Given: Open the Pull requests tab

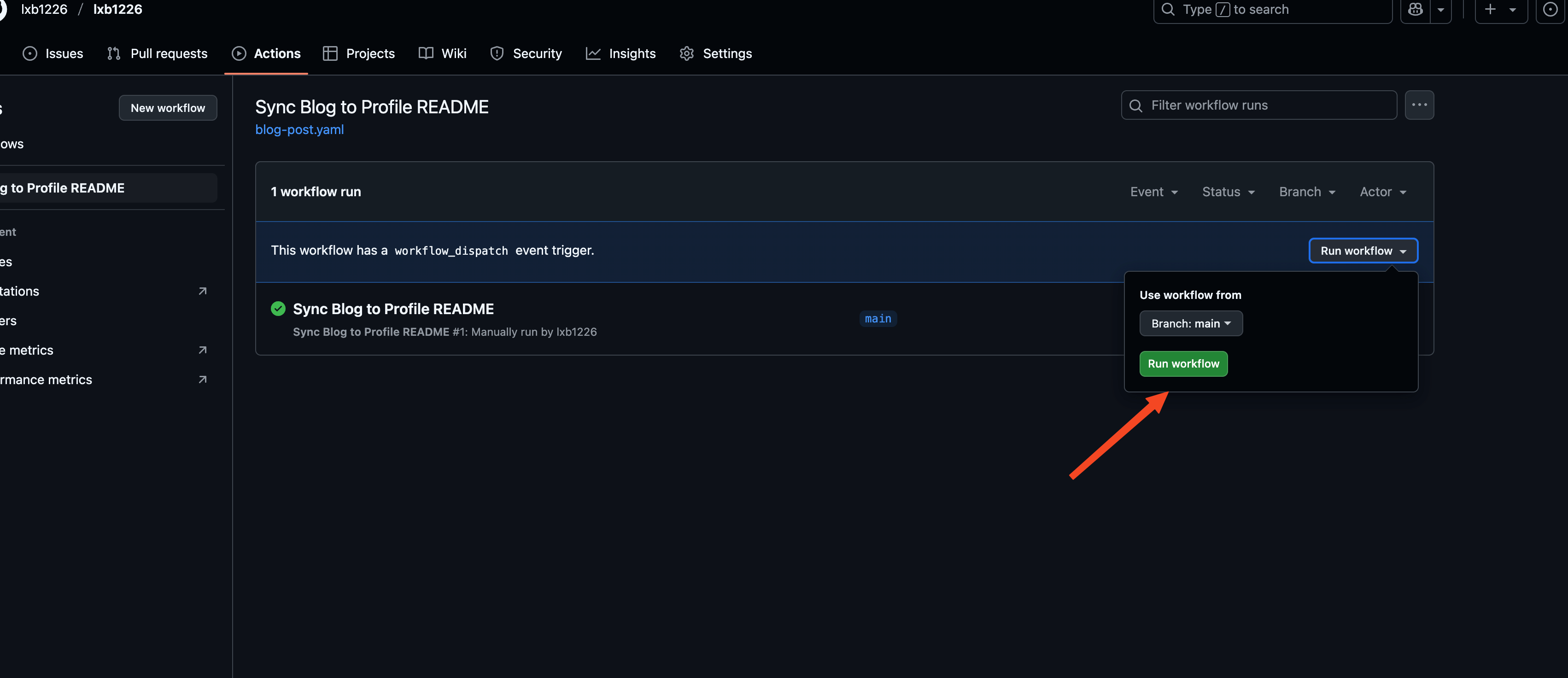Looking at the screenshot, I should click(x=157, y=53).
